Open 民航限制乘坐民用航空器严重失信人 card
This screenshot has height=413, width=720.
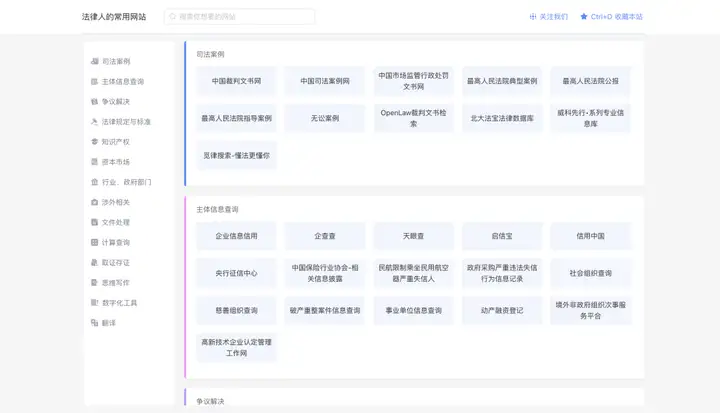tap(414, 273)
